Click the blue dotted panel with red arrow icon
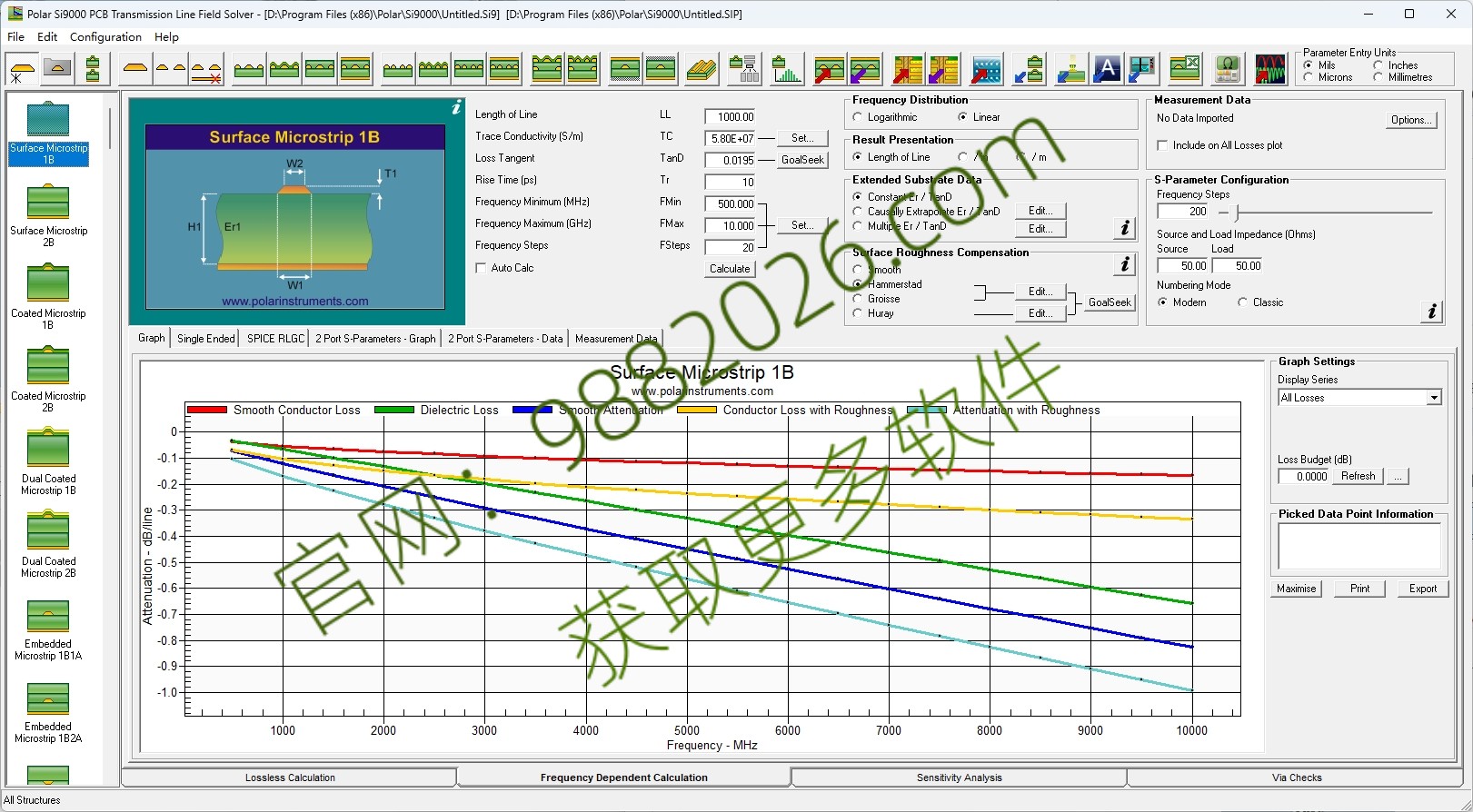The height and width of the screenshot is (812, 1473). point(986,69)
